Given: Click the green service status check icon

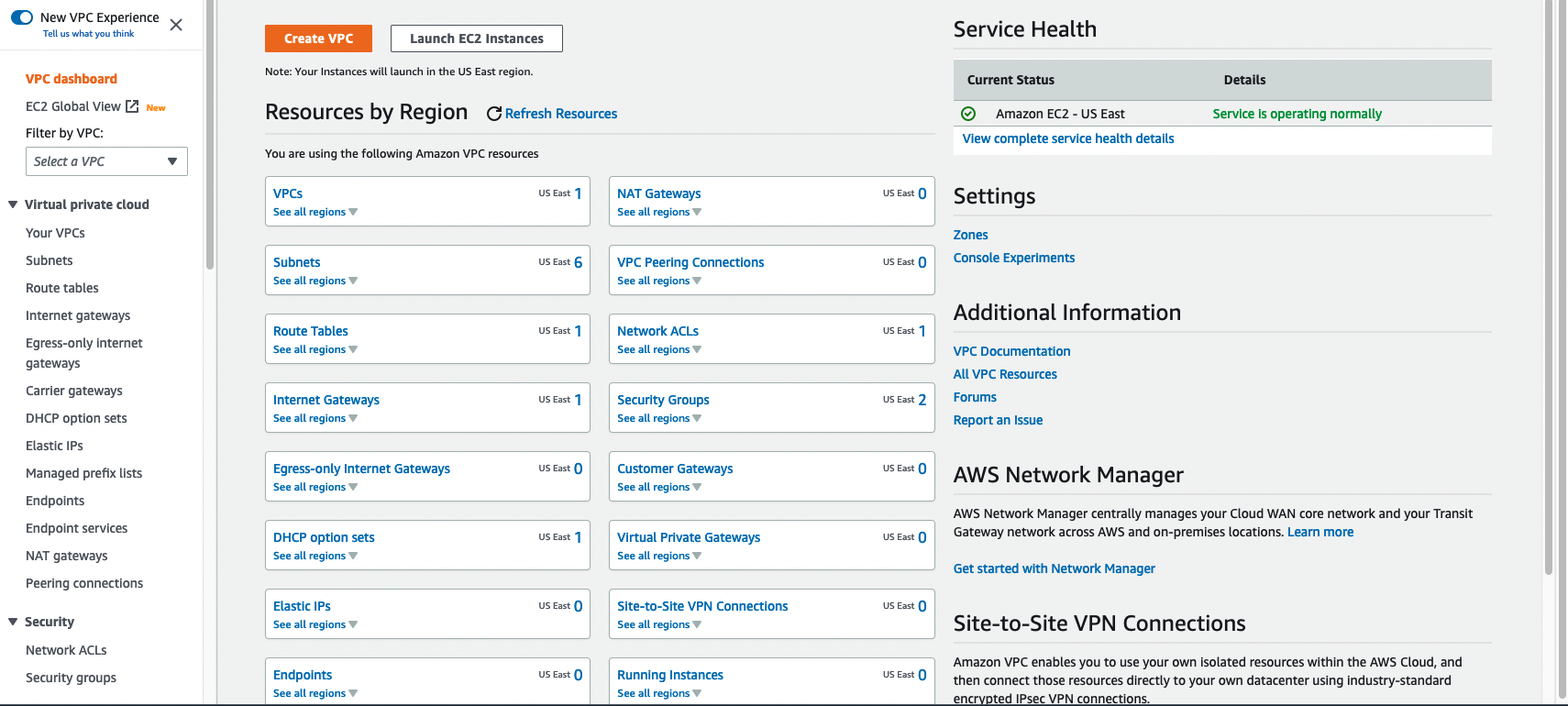Looking at the screenshot, I should 968,114.
